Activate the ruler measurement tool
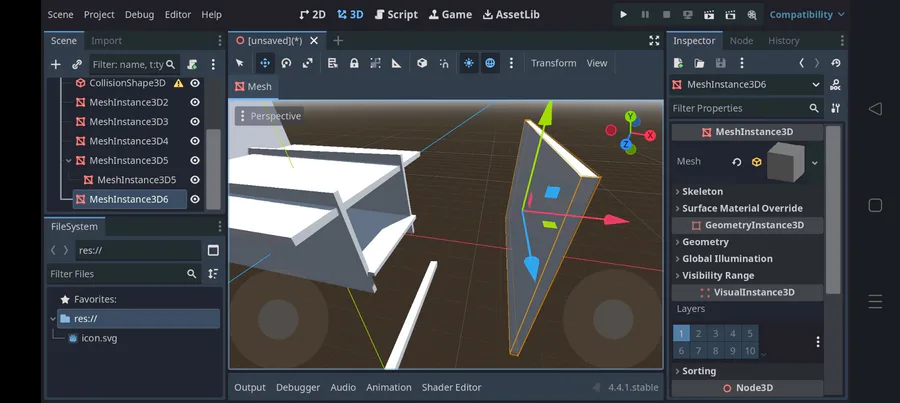The height and width of the screenshot is (403, 900). coord(397,63)
